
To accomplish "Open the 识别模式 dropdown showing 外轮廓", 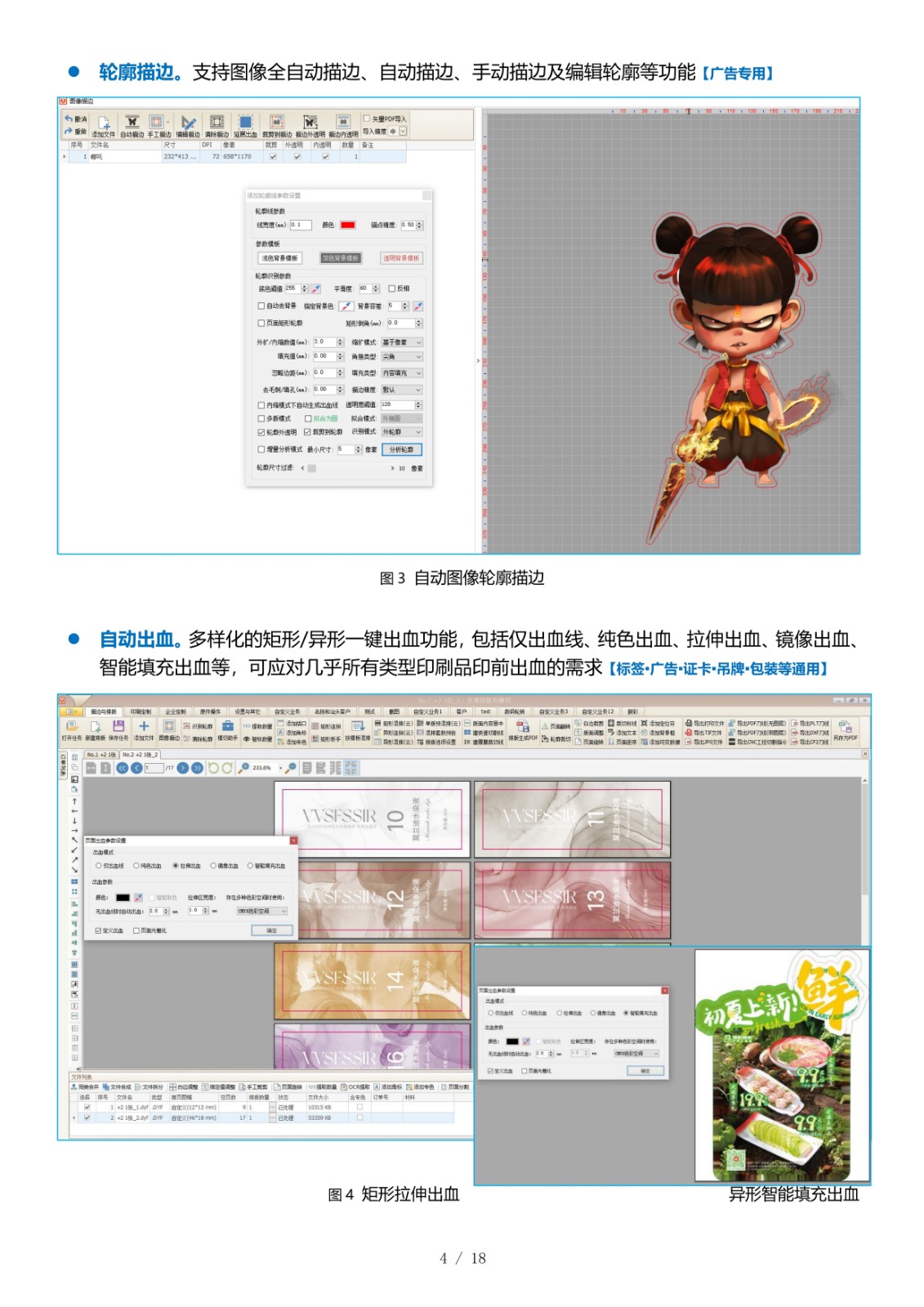I will pos(402,432).
